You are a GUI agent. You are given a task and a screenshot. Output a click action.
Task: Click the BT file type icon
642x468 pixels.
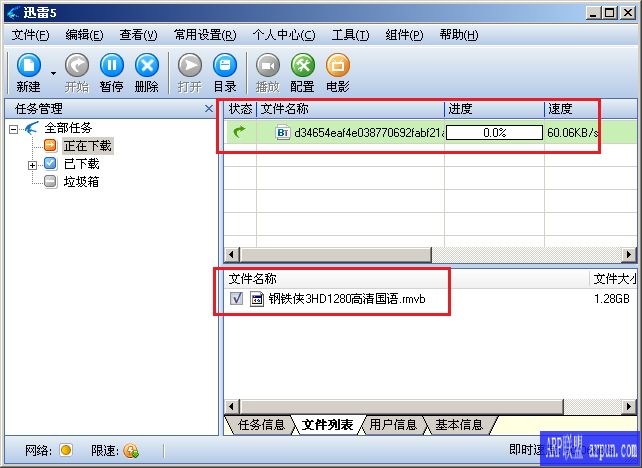tap(283, 132)
